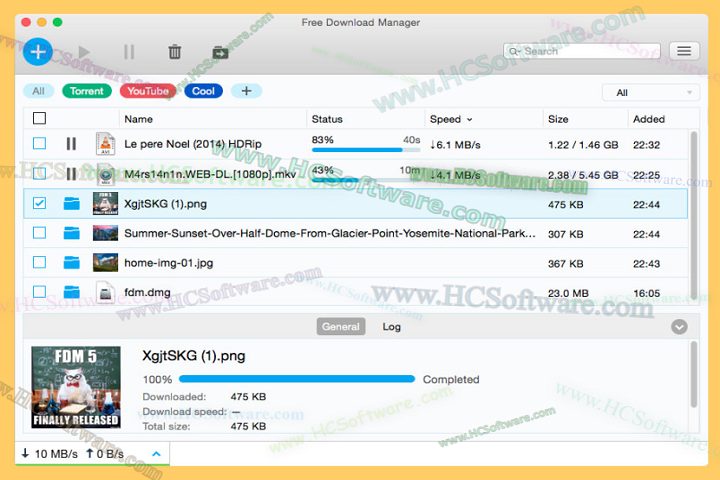Switch to the General tab
The height and width of the screenshot is (480, 720).
click(x=341, y=327)
